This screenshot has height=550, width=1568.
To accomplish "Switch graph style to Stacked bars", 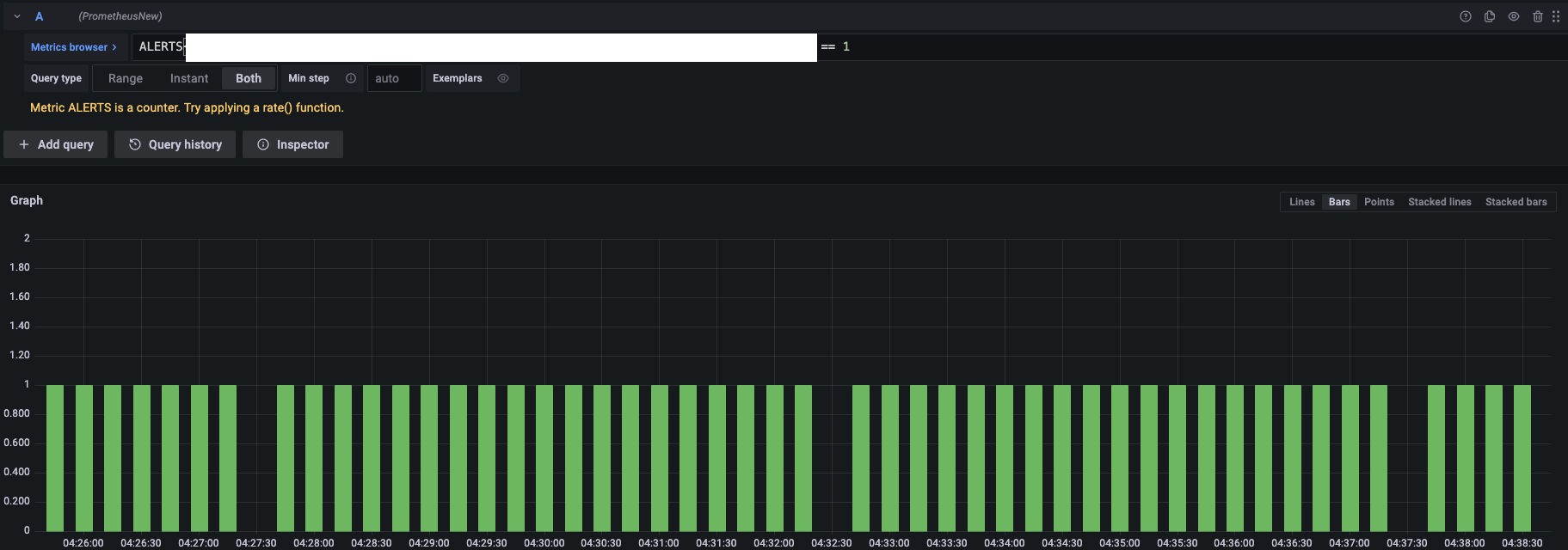I will (x=1516, y=202).
